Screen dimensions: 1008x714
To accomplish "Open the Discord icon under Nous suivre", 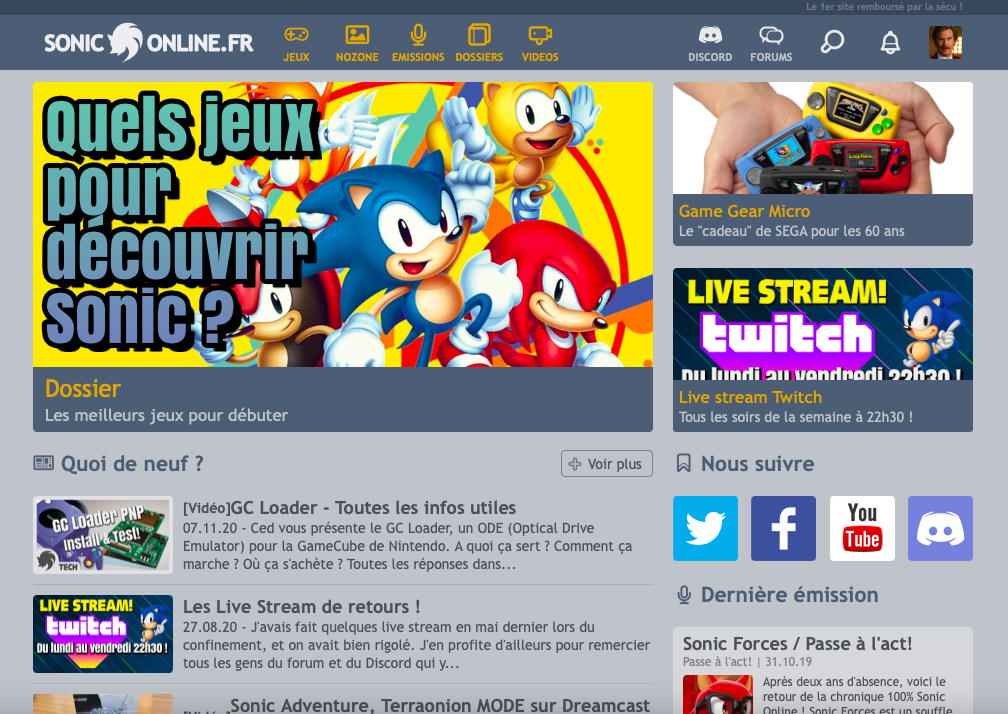I will click(x=940, y=528).
